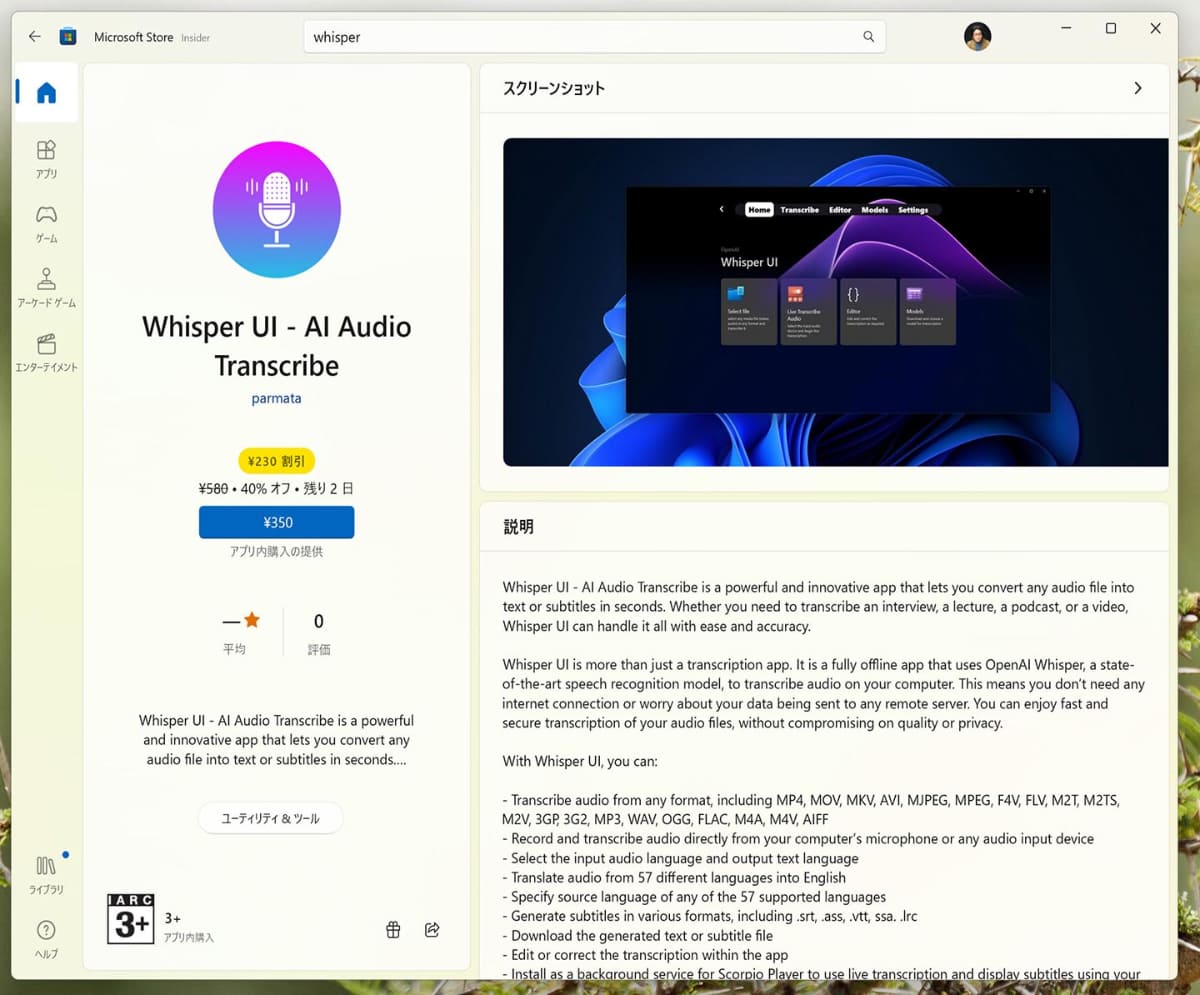
Task: Click the 説明 section heading
Action: click(x=519, y=527)
